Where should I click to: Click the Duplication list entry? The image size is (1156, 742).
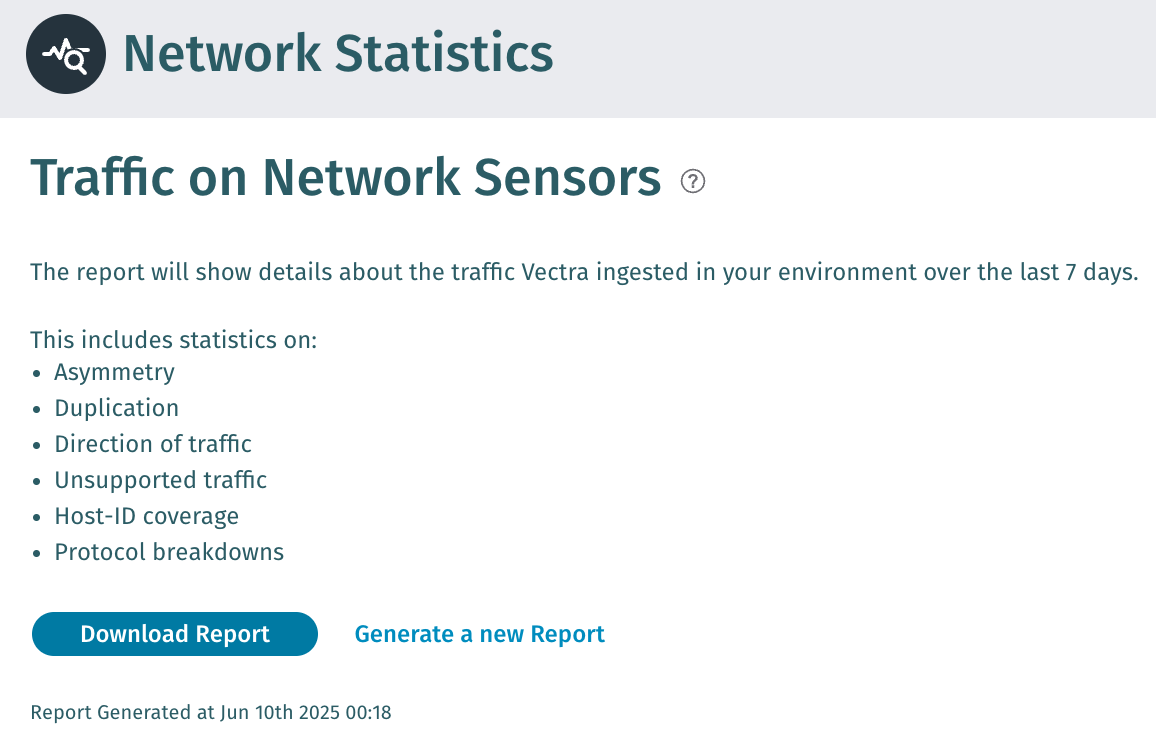tap(116, 408)
